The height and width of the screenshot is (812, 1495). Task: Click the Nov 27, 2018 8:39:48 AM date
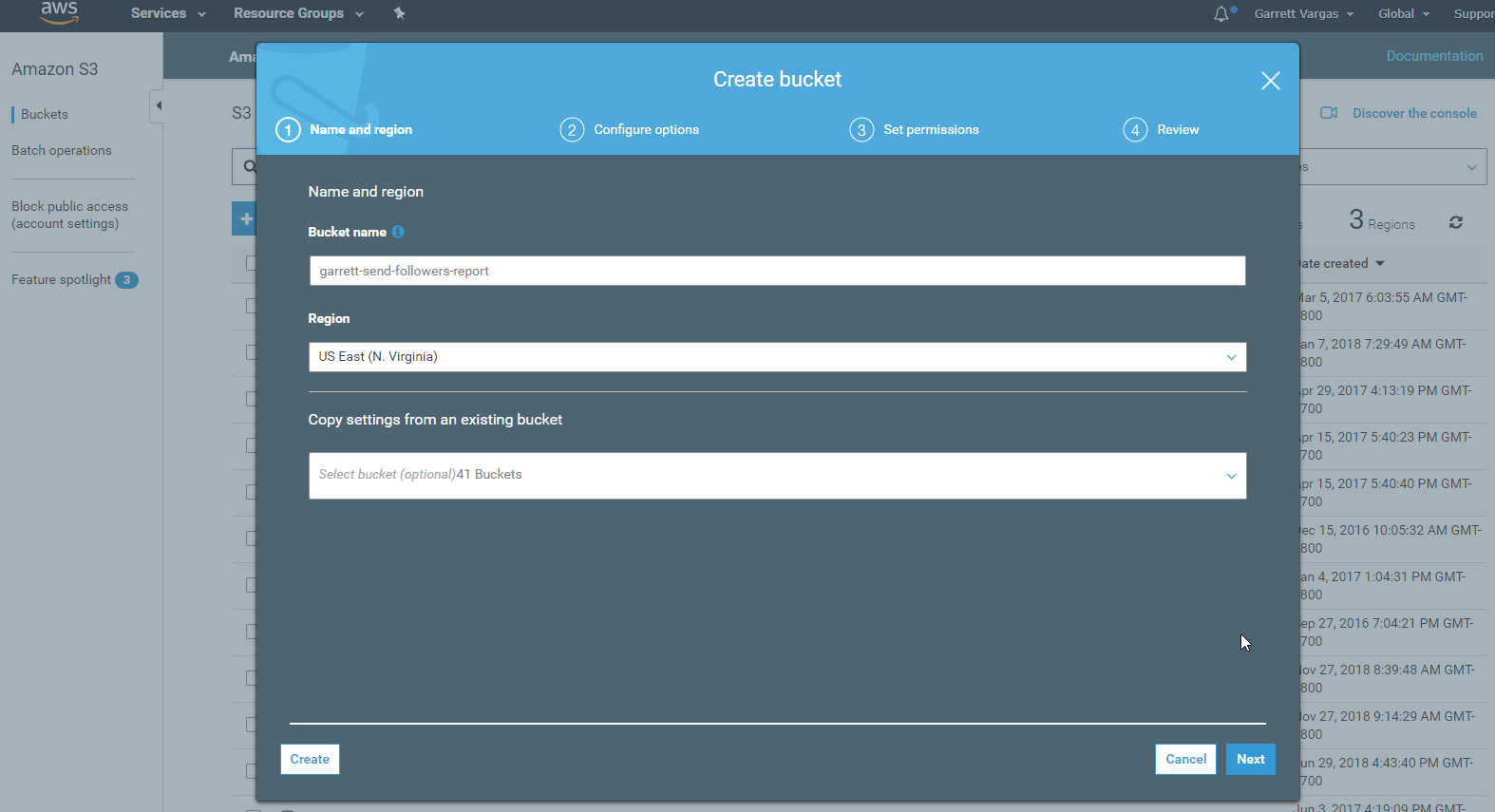[x=1387, y=679]
